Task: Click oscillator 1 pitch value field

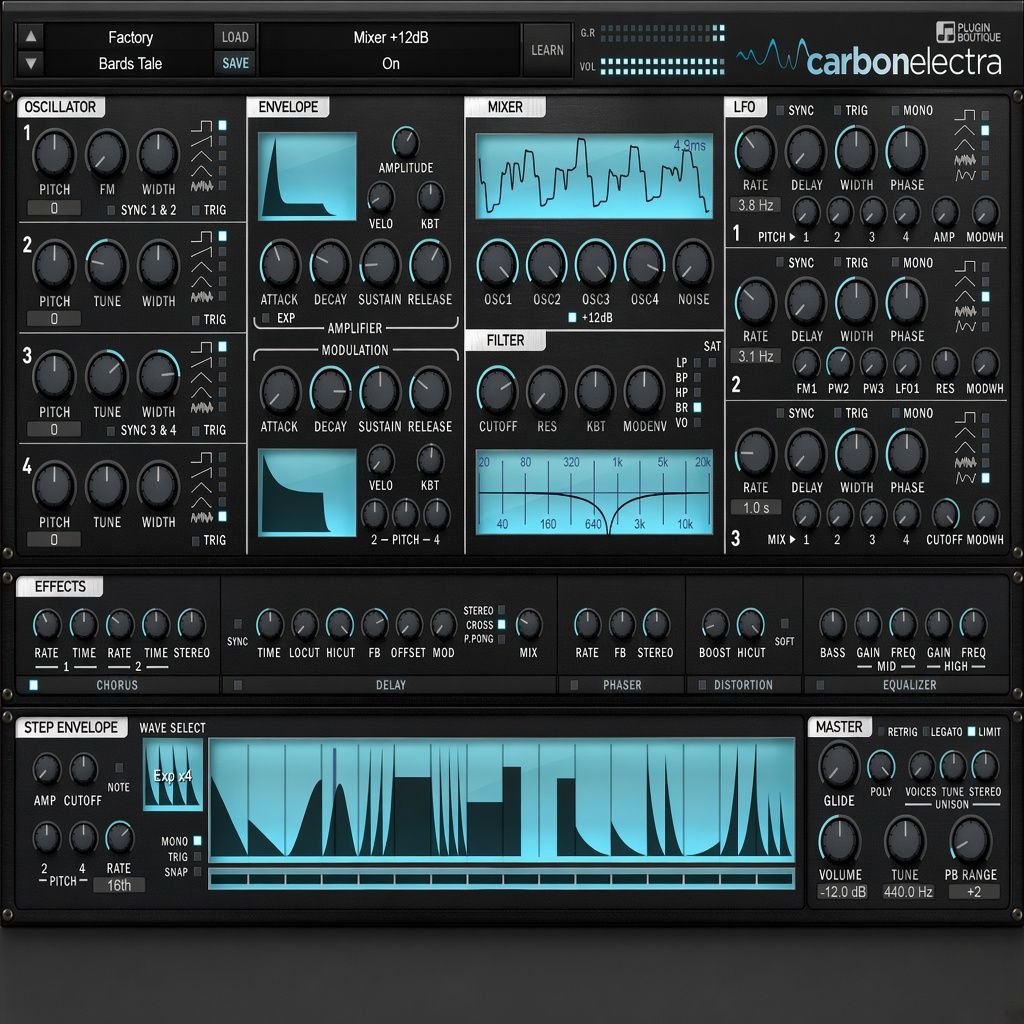Action: (x=54, y=208)
